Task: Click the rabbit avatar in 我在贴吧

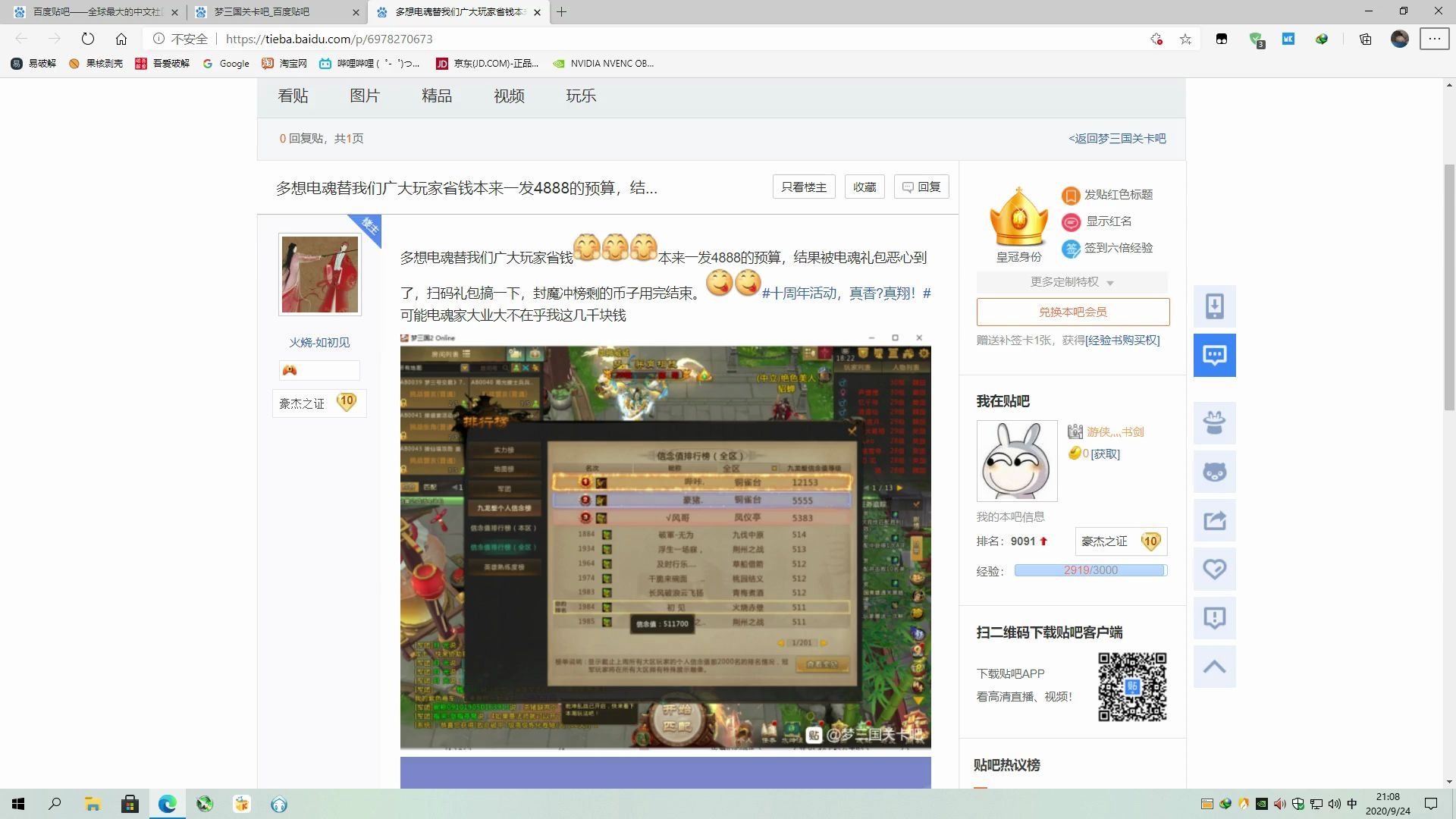Action: point(1017,461)
